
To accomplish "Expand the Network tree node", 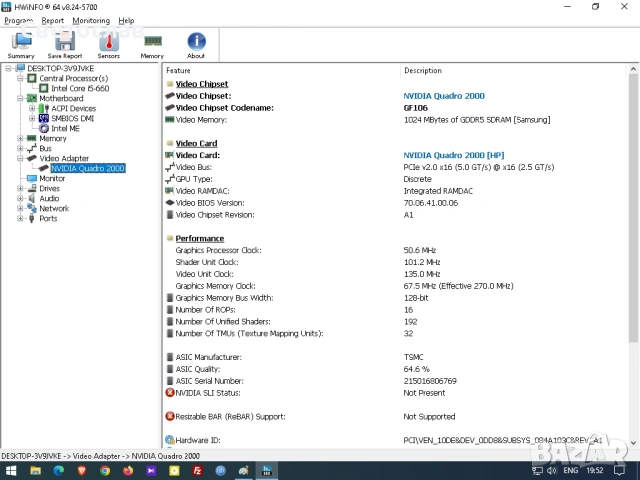I will (x=20, y=208).
